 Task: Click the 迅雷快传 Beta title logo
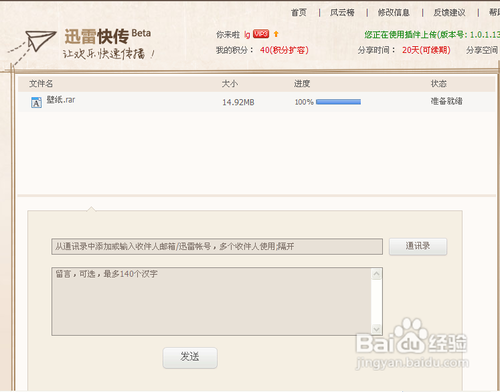(107, 36)
